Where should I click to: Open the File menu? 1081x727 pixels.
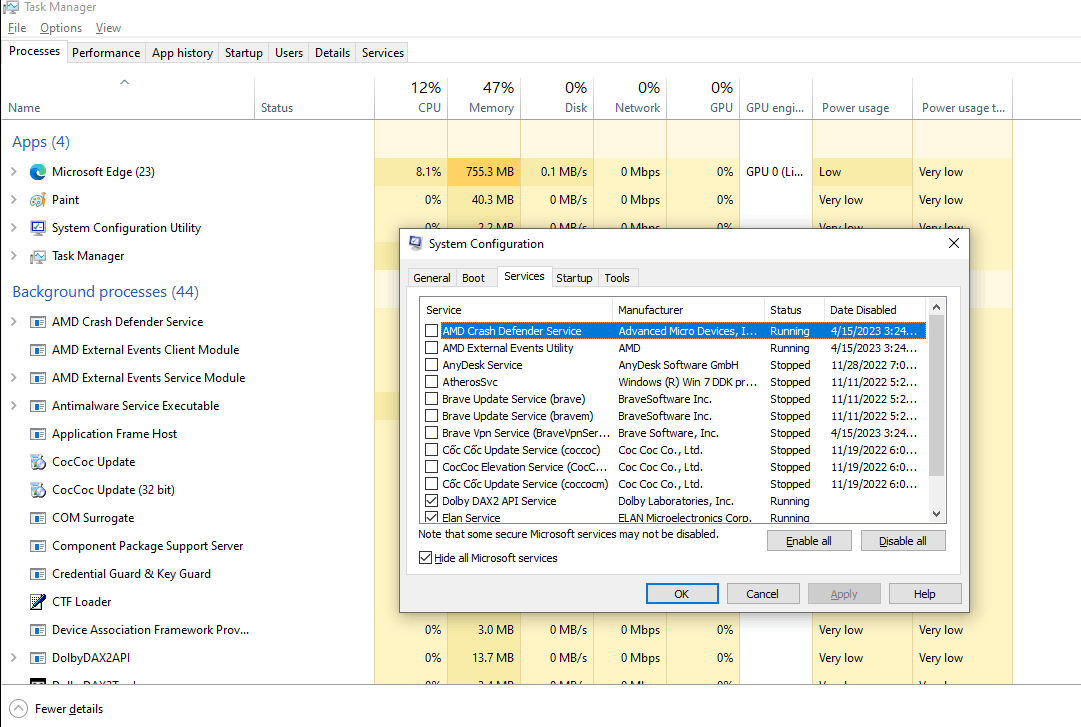click(x=17, y=28)
